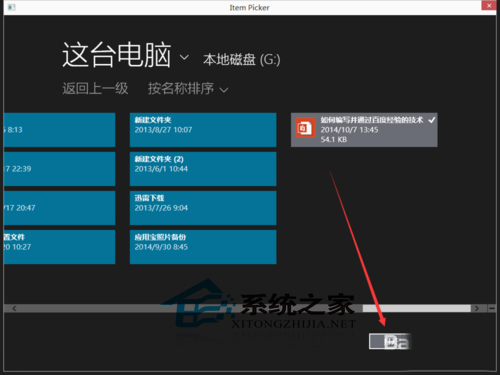Click the horizontal scrollbar thumb
This screenshot has height=375, width=500.
pyautogui.click(x=416, y=308)
